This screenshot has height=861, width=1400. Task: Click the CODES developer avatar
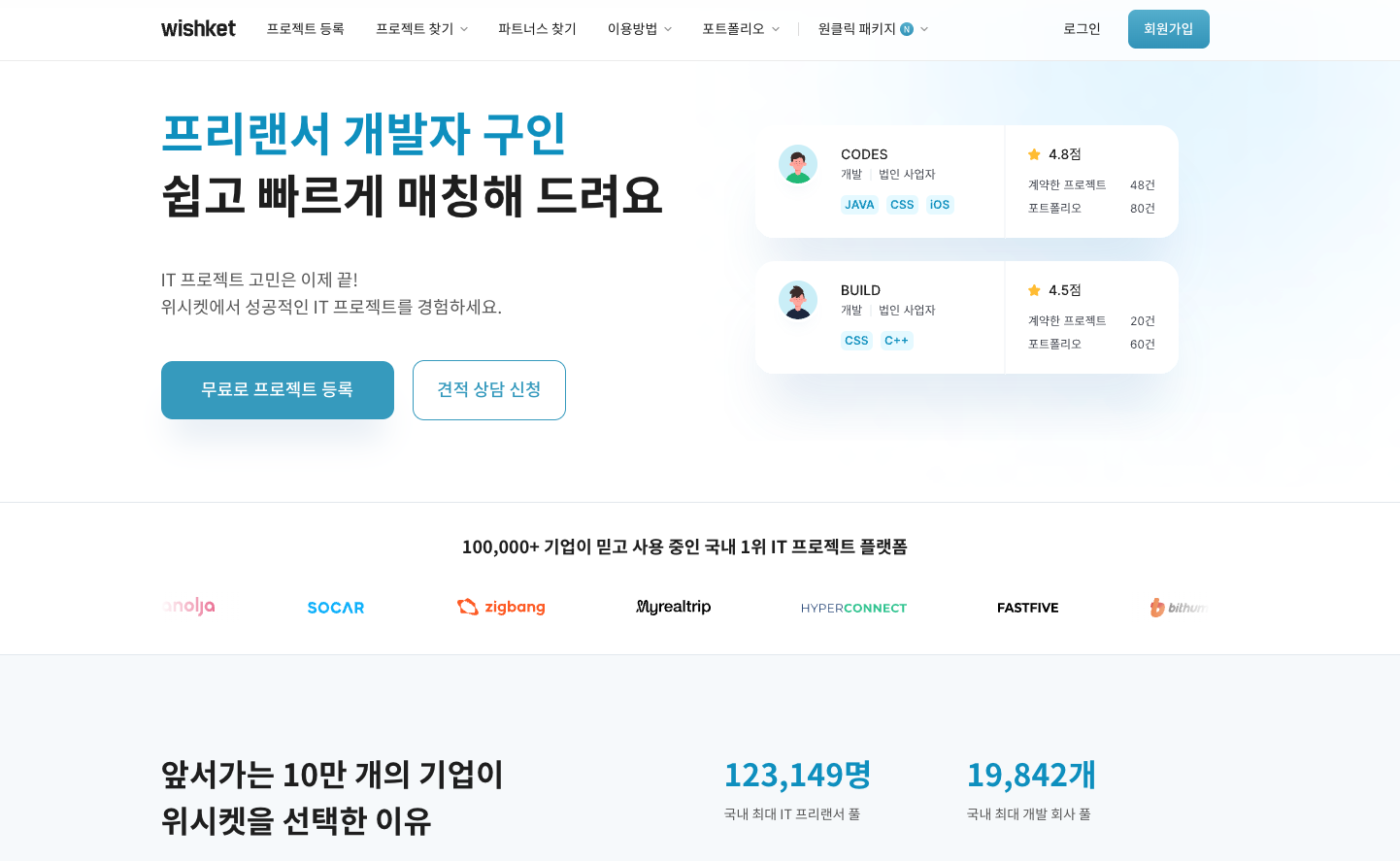point(798,164)
